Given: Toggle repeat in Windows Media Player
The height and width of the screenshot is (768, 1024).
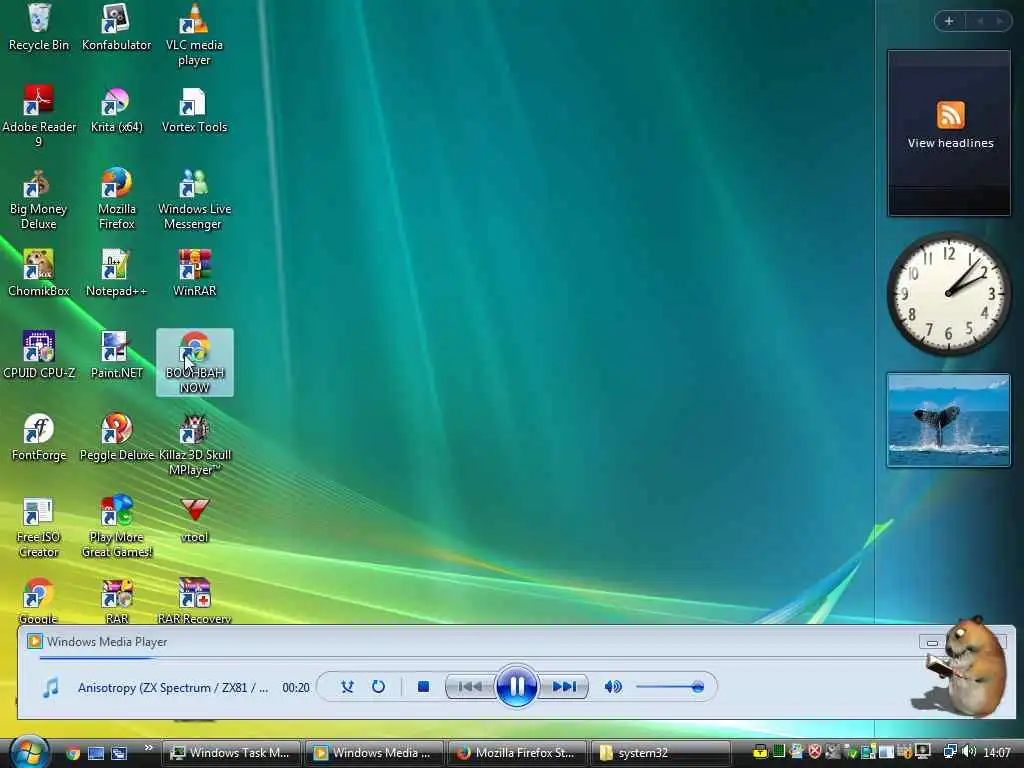Looking at the screenshot, I should pos(378,686).
